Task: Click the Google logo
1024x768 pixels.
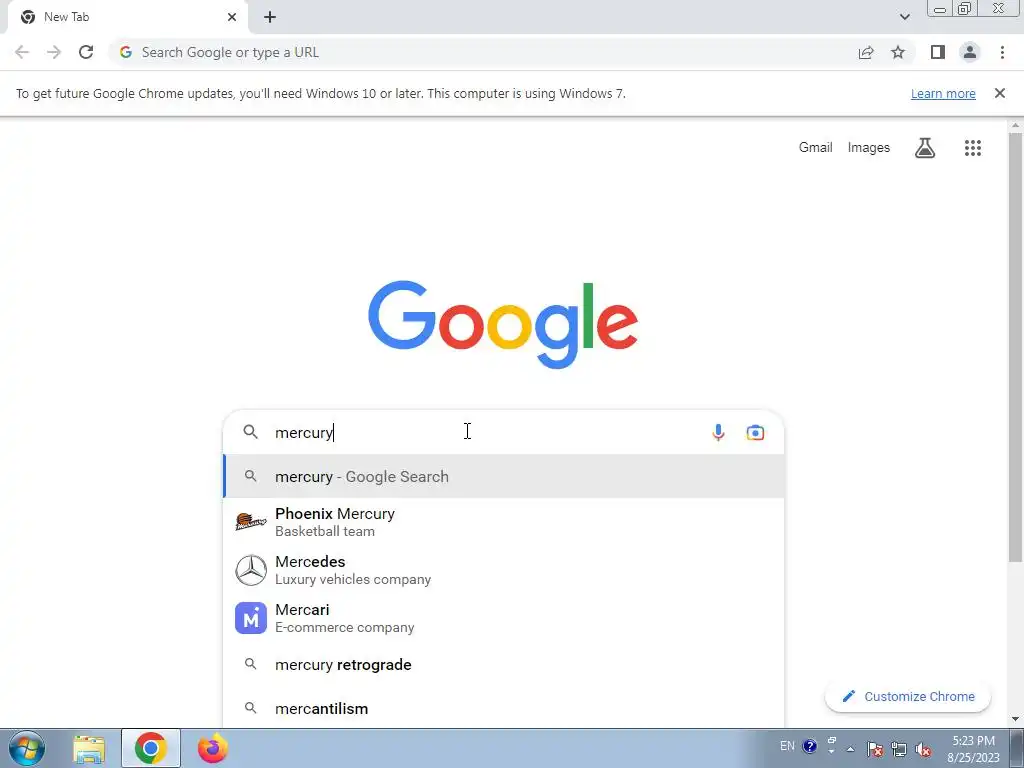Action: point(503,325)
